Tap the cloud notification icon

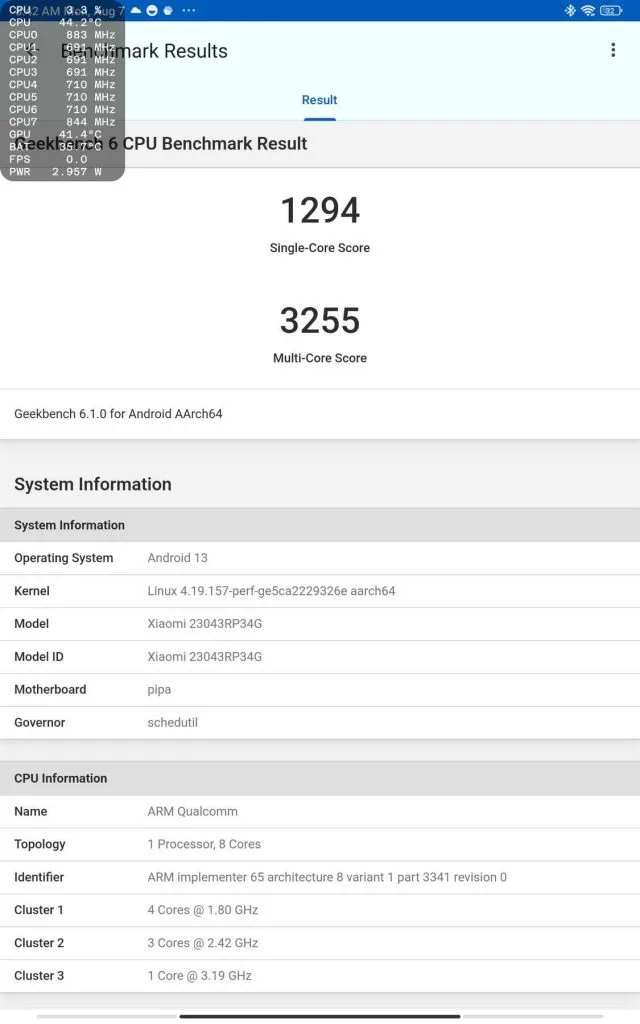136,10
